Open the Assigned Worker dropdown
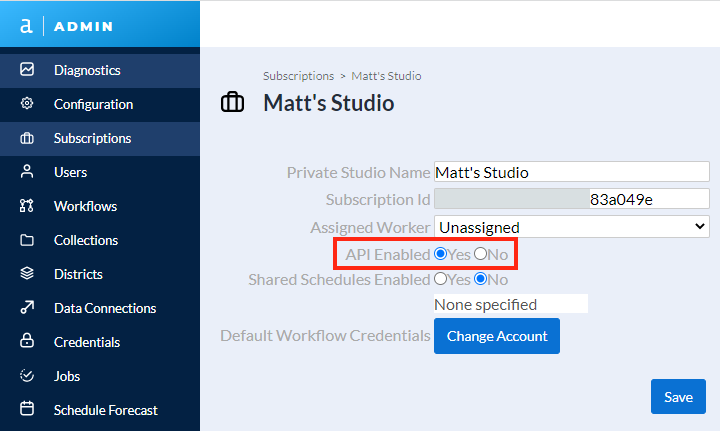 (x=571, y=227)
